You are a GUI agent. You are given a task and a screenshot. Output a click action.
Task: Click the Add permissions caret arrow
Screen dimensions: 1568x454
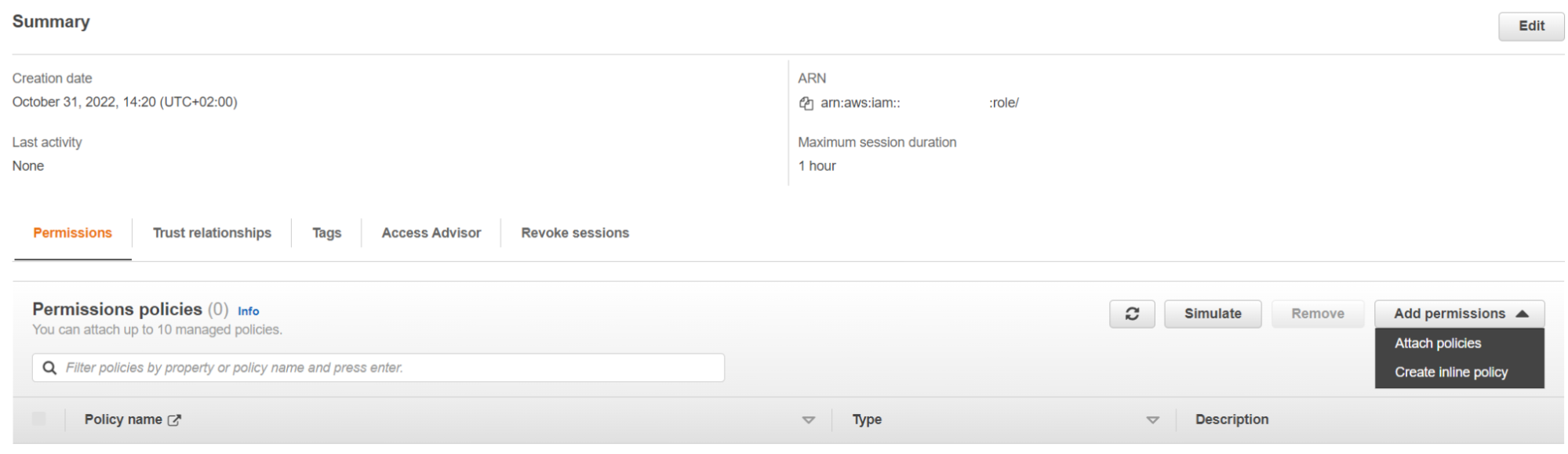click(x=1523, y=314)
